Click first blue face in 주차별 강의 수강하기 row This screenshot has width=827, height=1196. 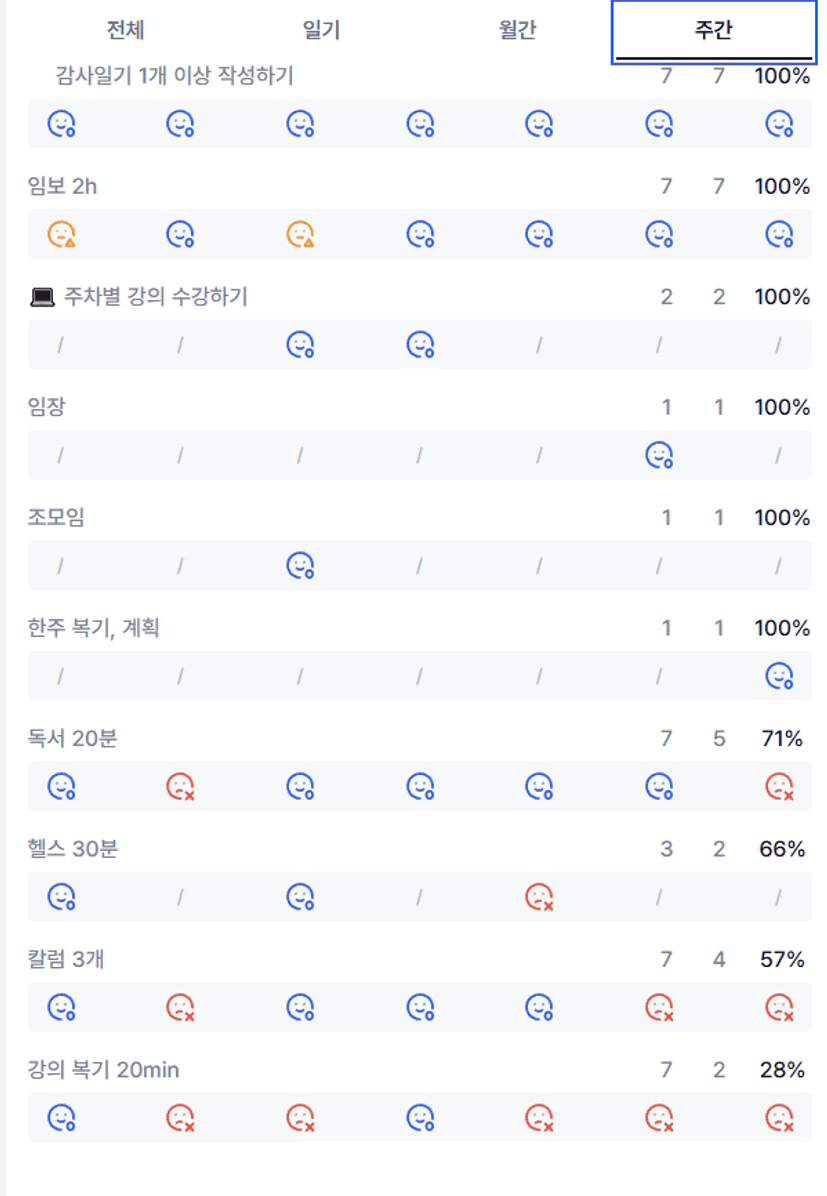[x=300, y=345]
